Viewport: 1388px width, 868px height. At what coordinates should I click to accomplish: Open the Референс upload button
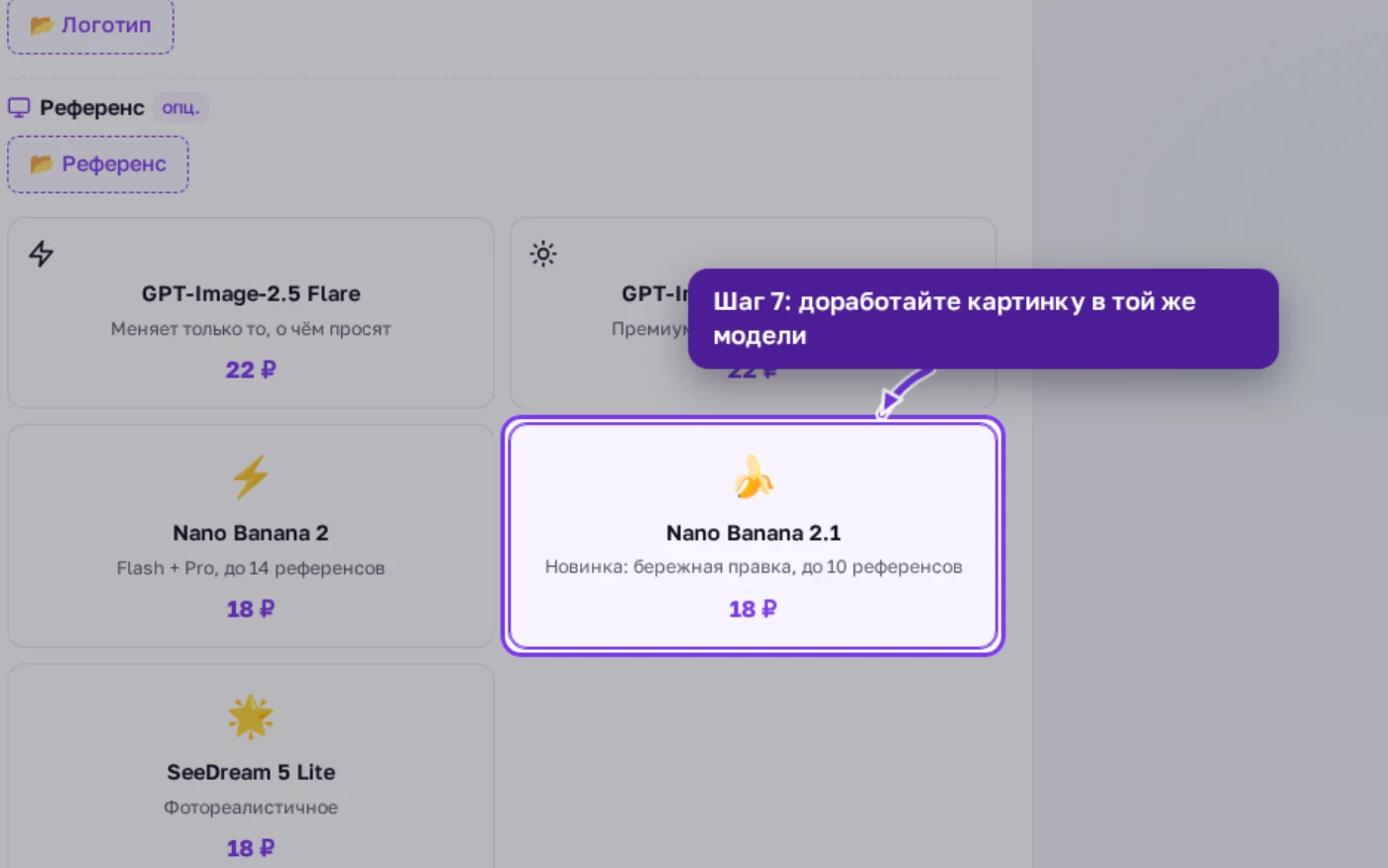click(98, 164)
